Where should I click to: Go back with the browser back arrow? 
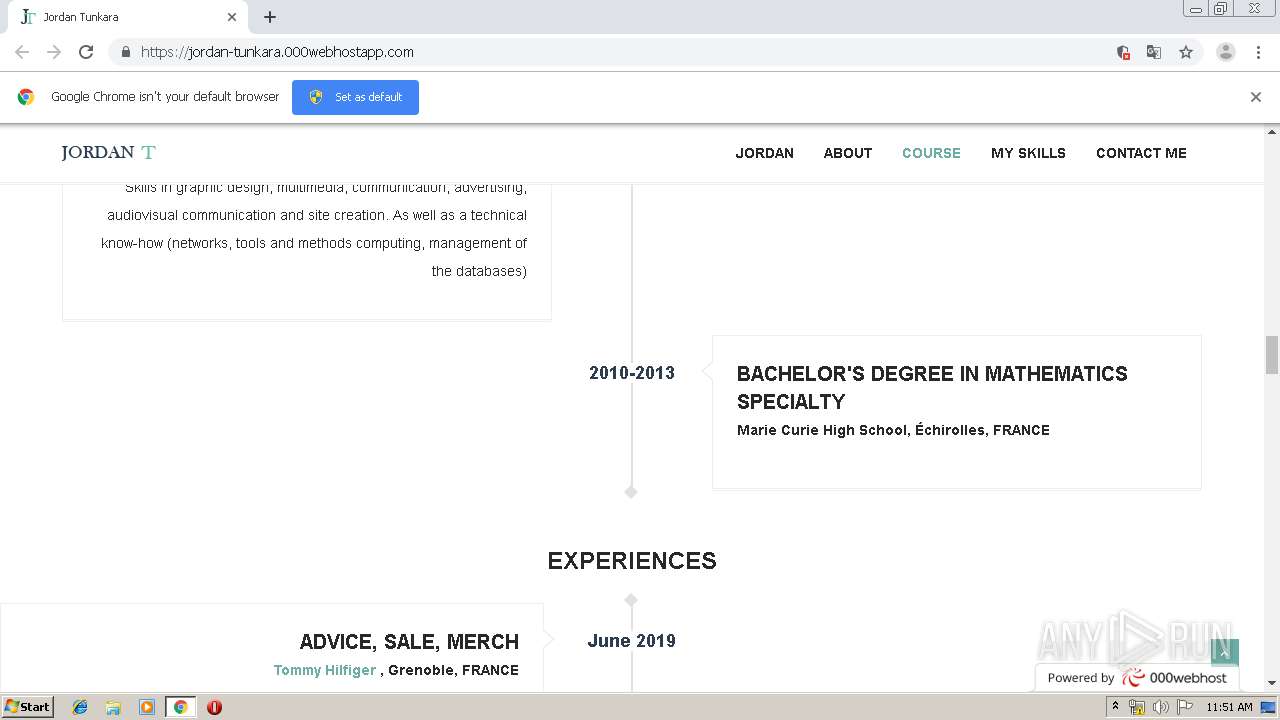pos(22,52)
